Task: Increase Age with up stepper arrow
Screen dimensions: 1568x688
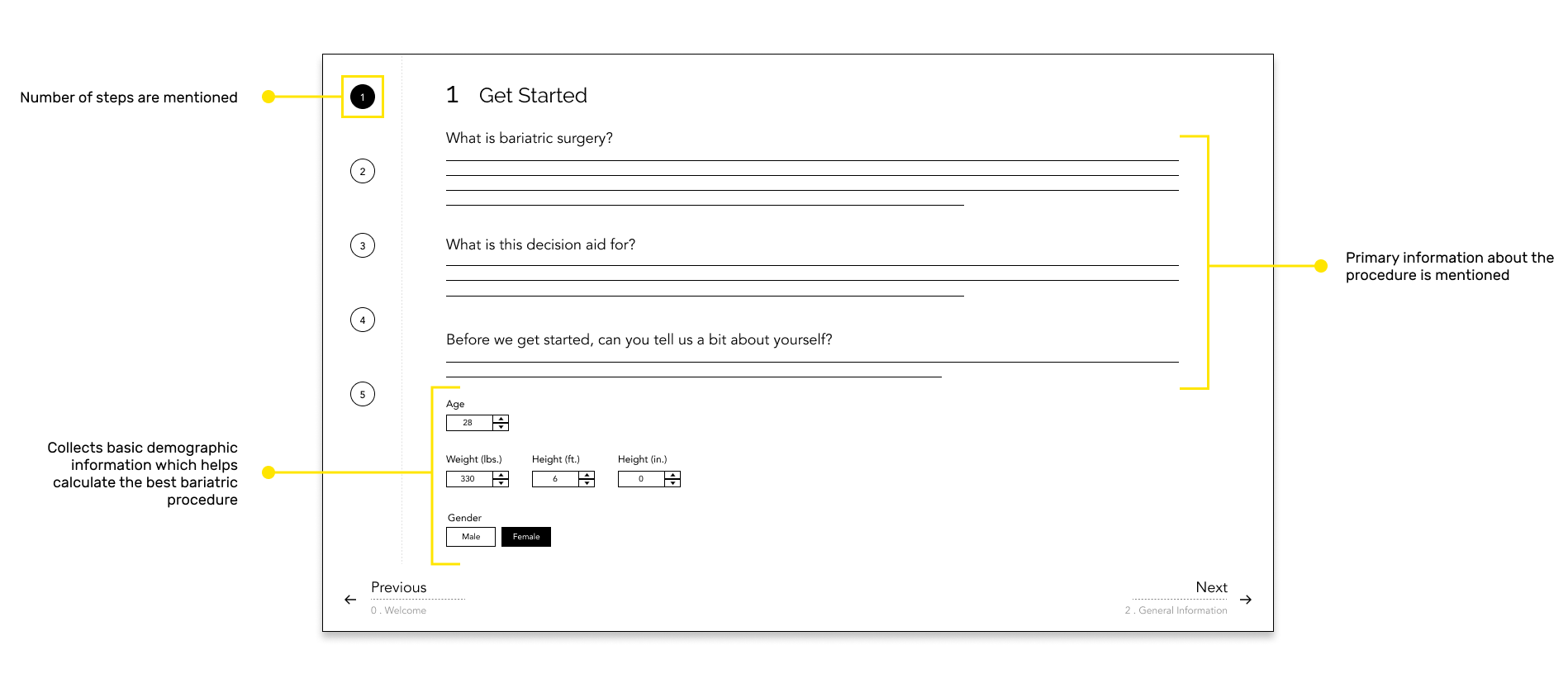Action: click(x=501, y=419)
